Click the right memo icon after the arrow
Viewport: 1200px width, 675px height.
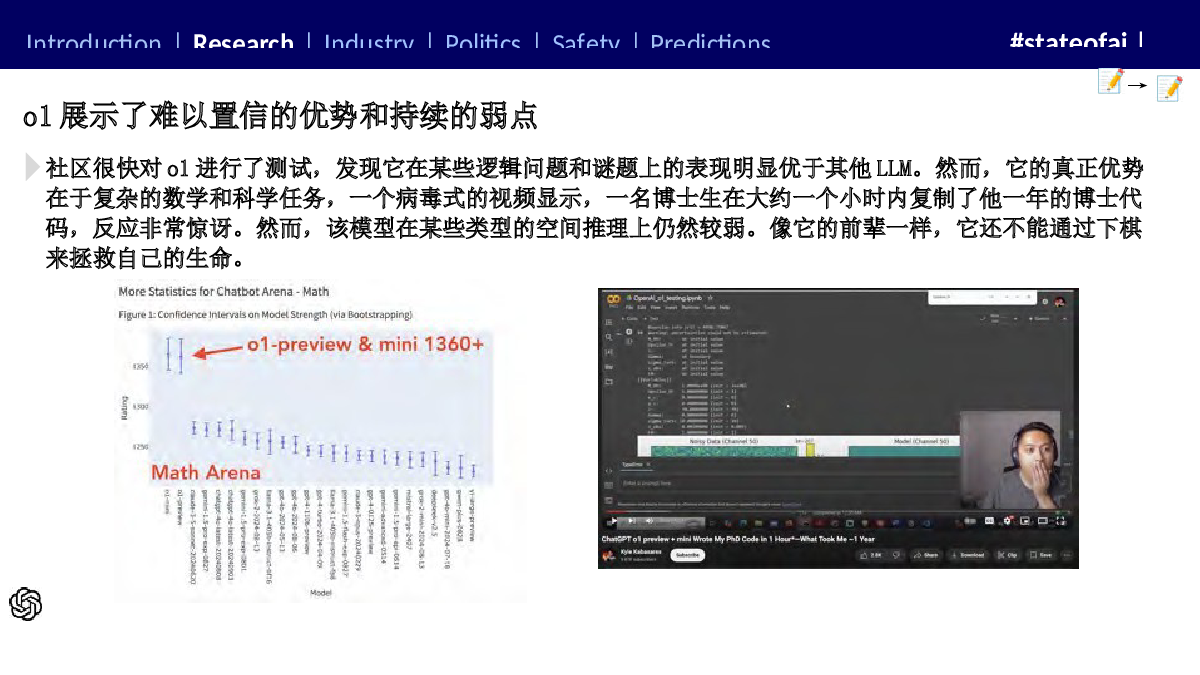[1169, 89]
